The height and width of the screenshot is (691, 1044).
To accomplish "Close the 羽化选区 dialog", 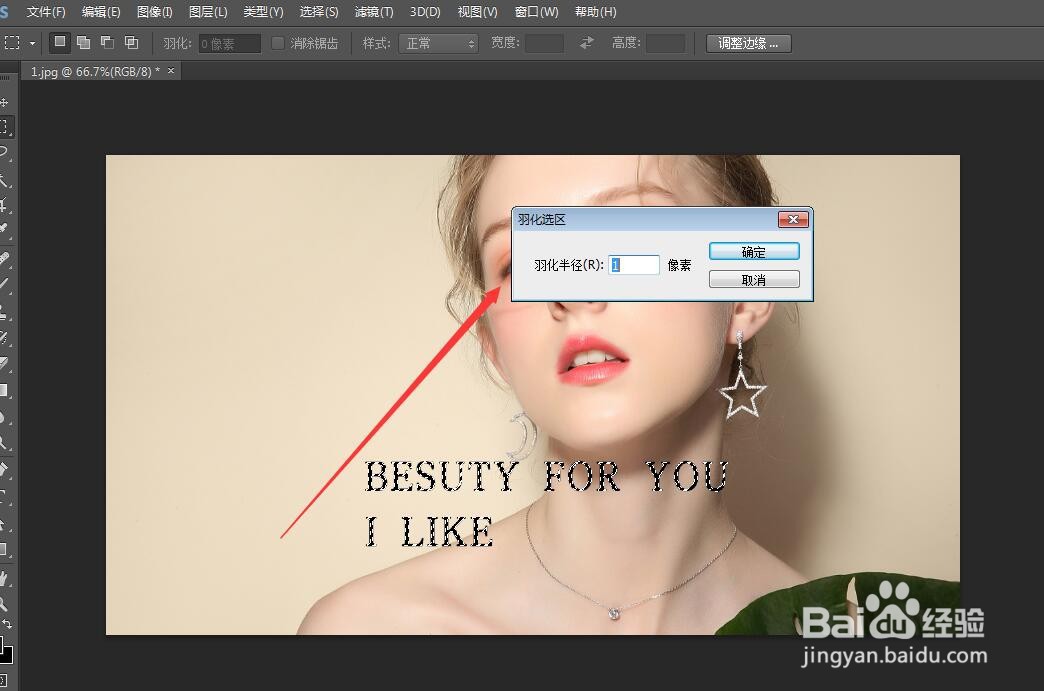I will click(x=793, y=219).
